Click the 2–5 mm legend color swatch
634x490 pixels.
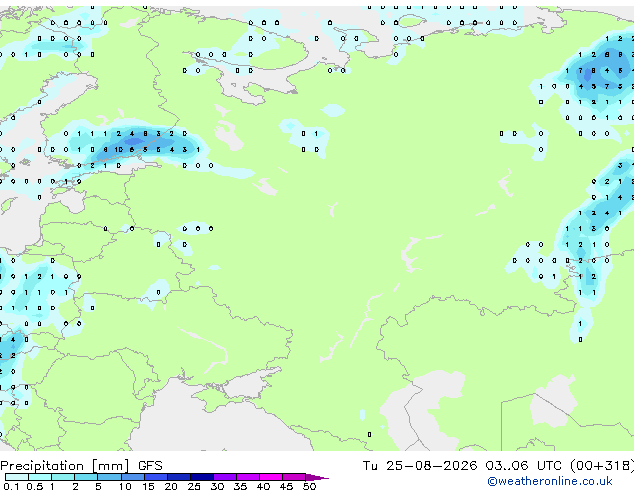tap(86, 477)
